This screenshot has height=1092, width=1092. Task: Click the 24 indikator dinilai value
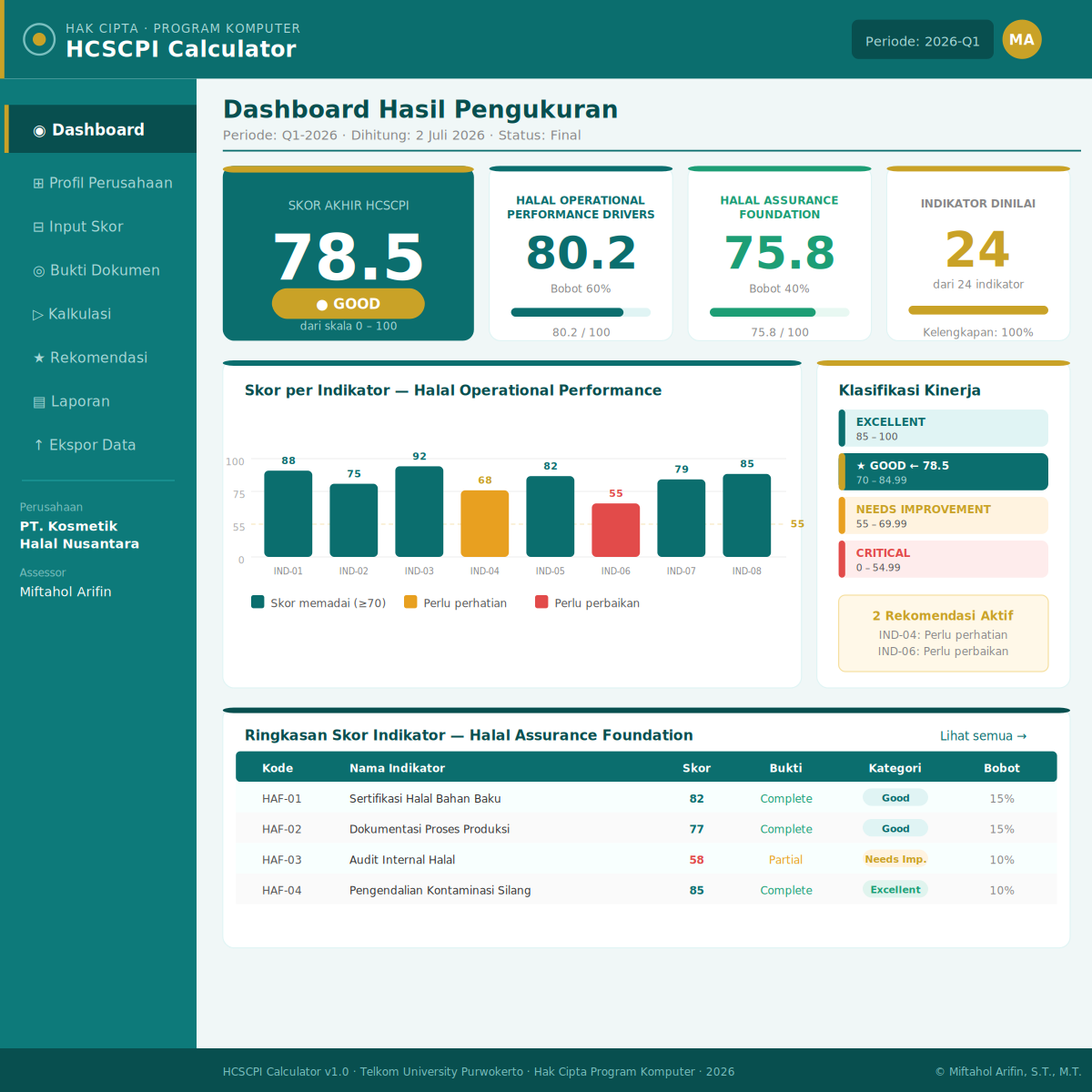[x=978, y=249]
